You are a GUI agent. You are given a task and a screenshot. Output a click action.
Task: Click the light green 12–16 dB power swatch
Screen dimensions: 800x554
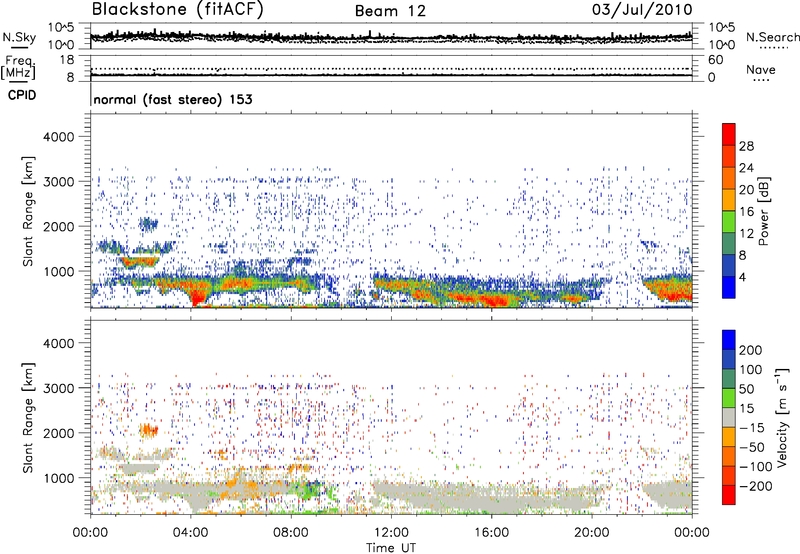tap(729, 222)
